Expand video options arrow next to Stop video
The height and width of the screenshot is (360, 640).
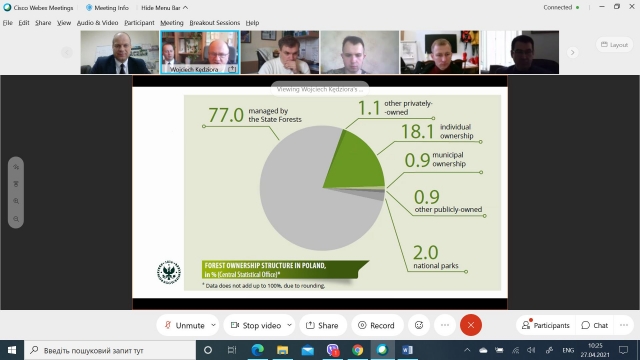(289, 325)
